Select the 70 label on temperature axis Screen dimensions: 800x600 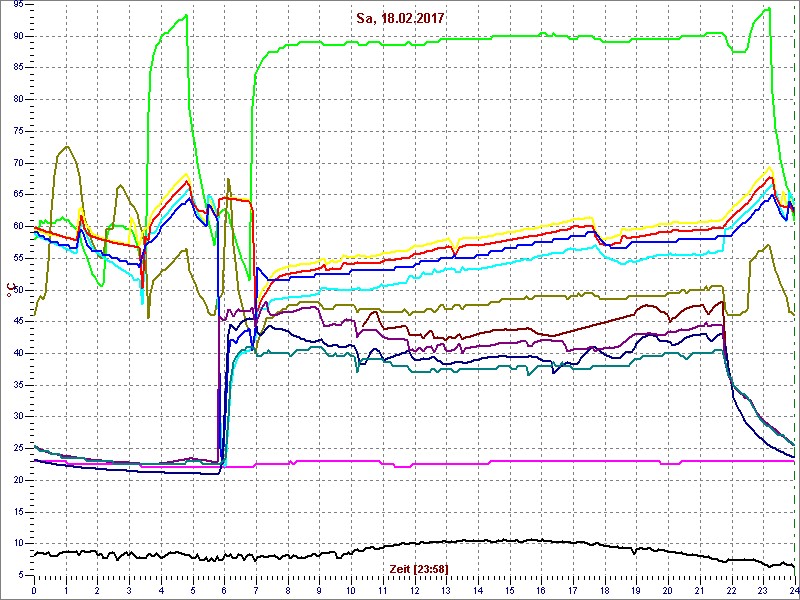[17, 164]
